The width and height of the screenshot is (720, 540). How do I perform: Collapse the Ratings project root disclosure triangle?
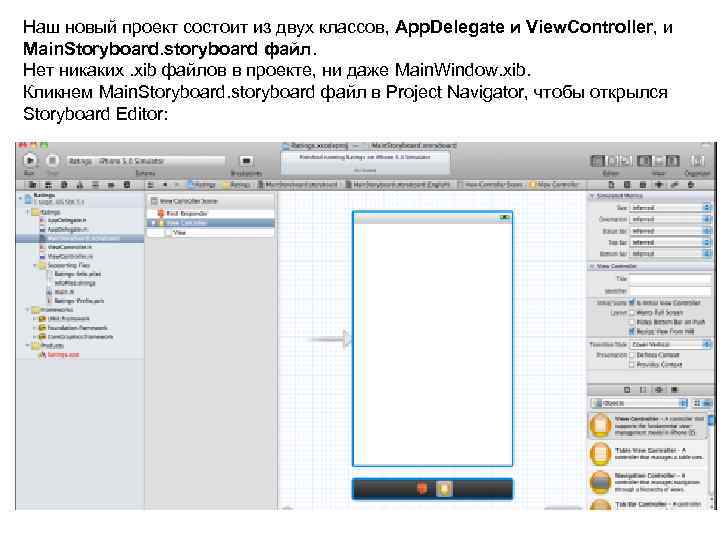(x=20, y=198)
